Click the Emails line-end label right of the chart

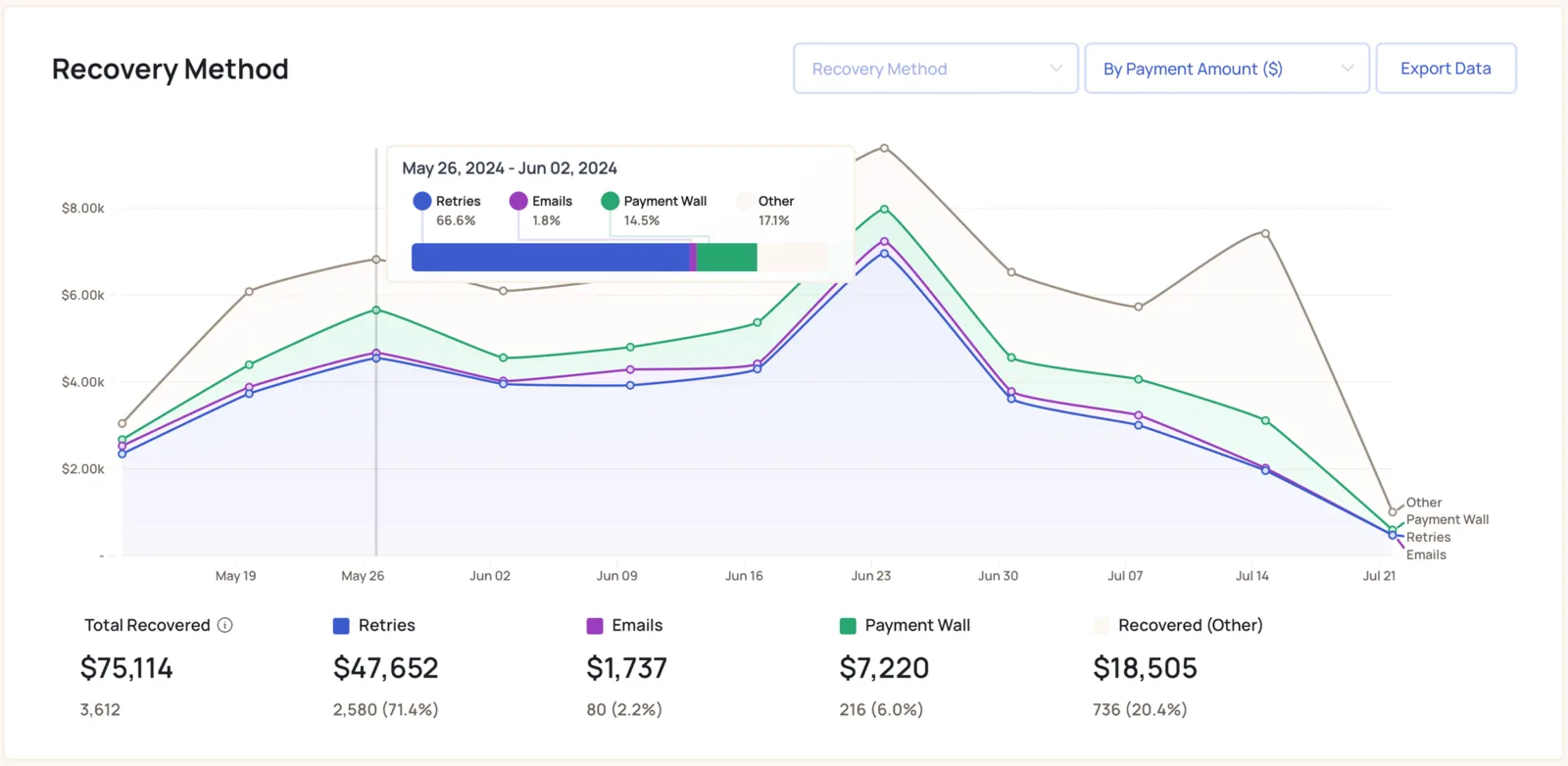click(x=1426, y=555)
